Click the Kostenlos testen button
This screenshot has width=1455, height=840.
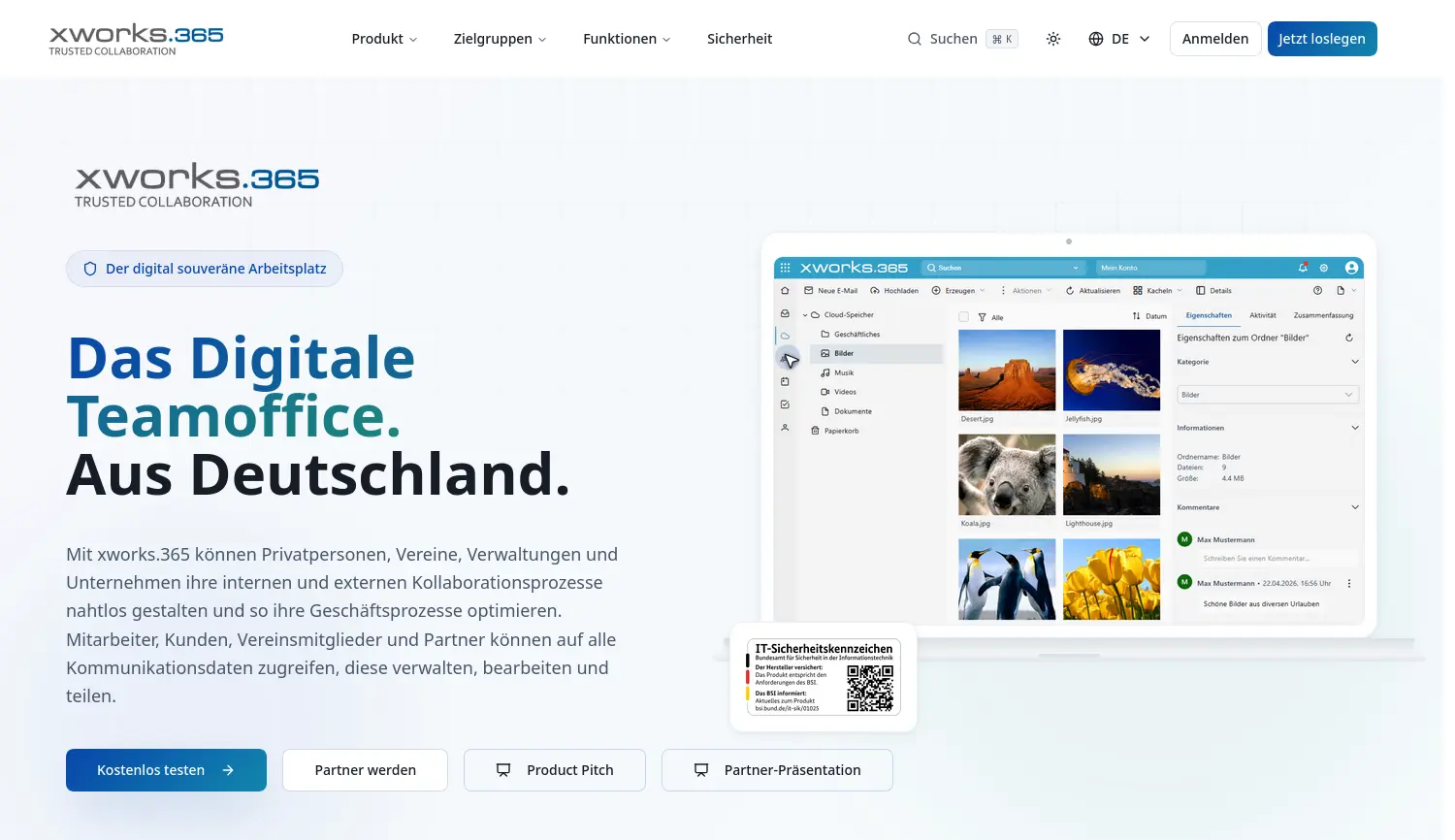166,770
